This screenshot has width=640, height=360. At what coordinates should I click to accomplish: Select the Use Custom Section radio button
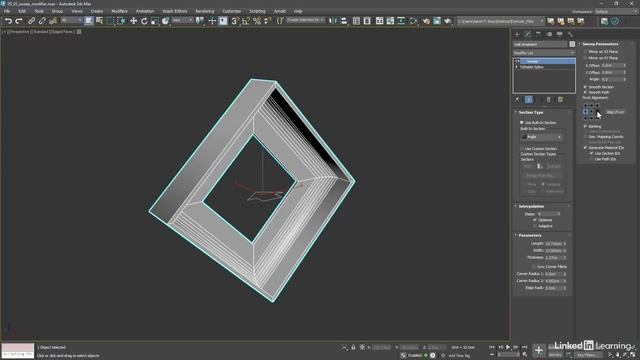click(x=522, y=149)
